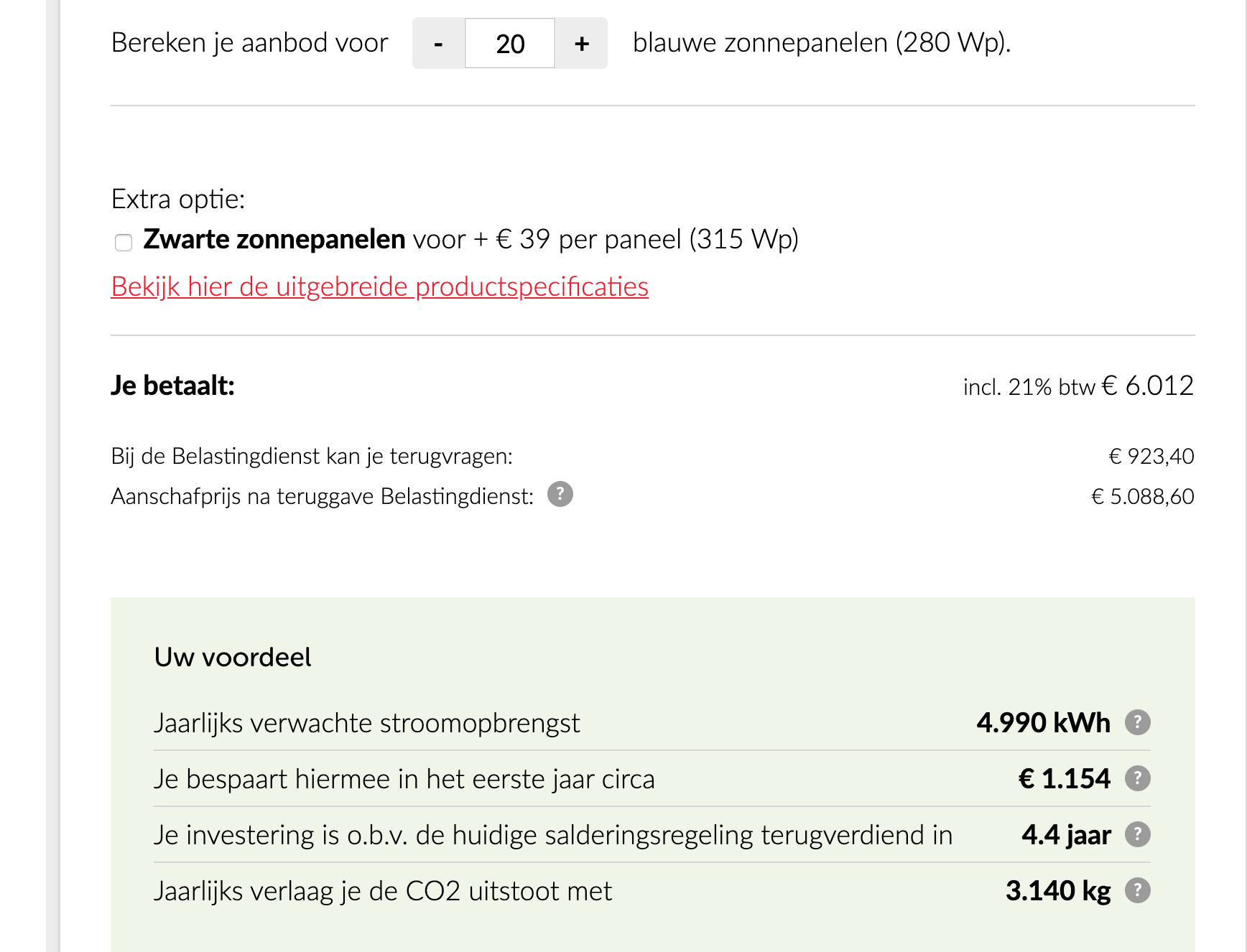Click the € 5.088,60 net purchase price
Image resolution: width=1247 pixels, height=952 pixels.
point(1142,496)
